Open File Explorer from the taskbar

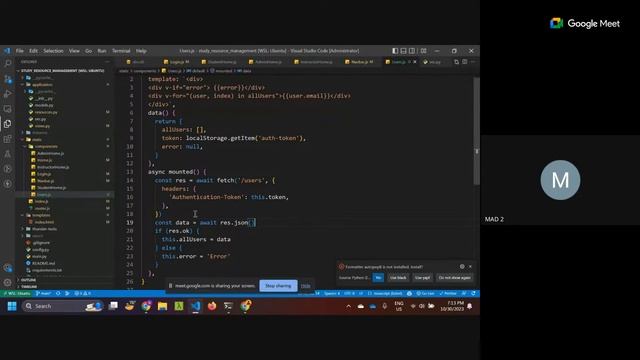pyautogui.click(x=162, y=306)
